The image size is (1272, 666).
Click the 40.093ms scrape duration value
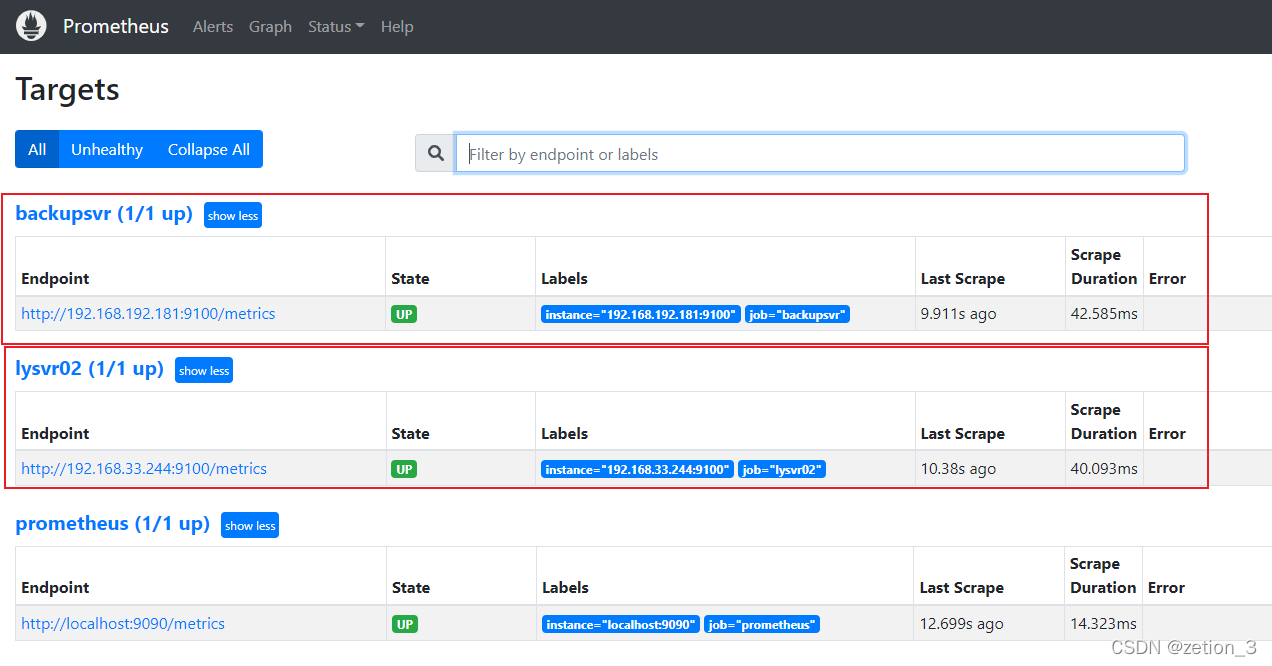pyautogui.click(x=1104, y=469)
